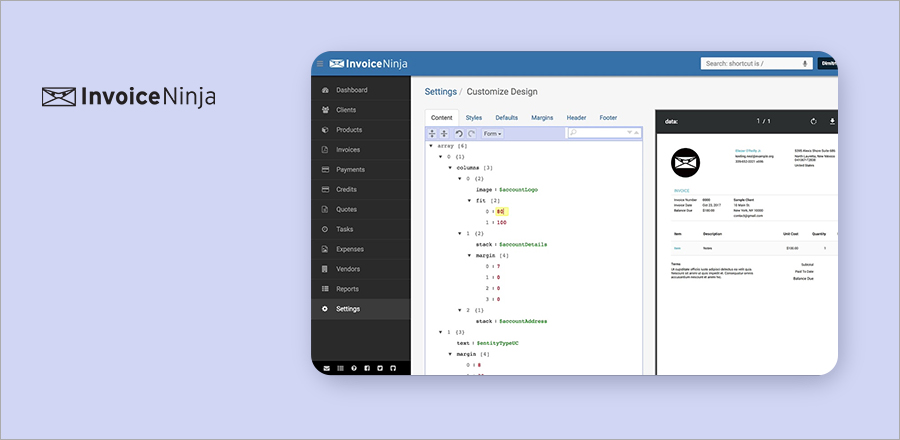
Task: Collapse the fit [2] node
Action: [470, 201]
